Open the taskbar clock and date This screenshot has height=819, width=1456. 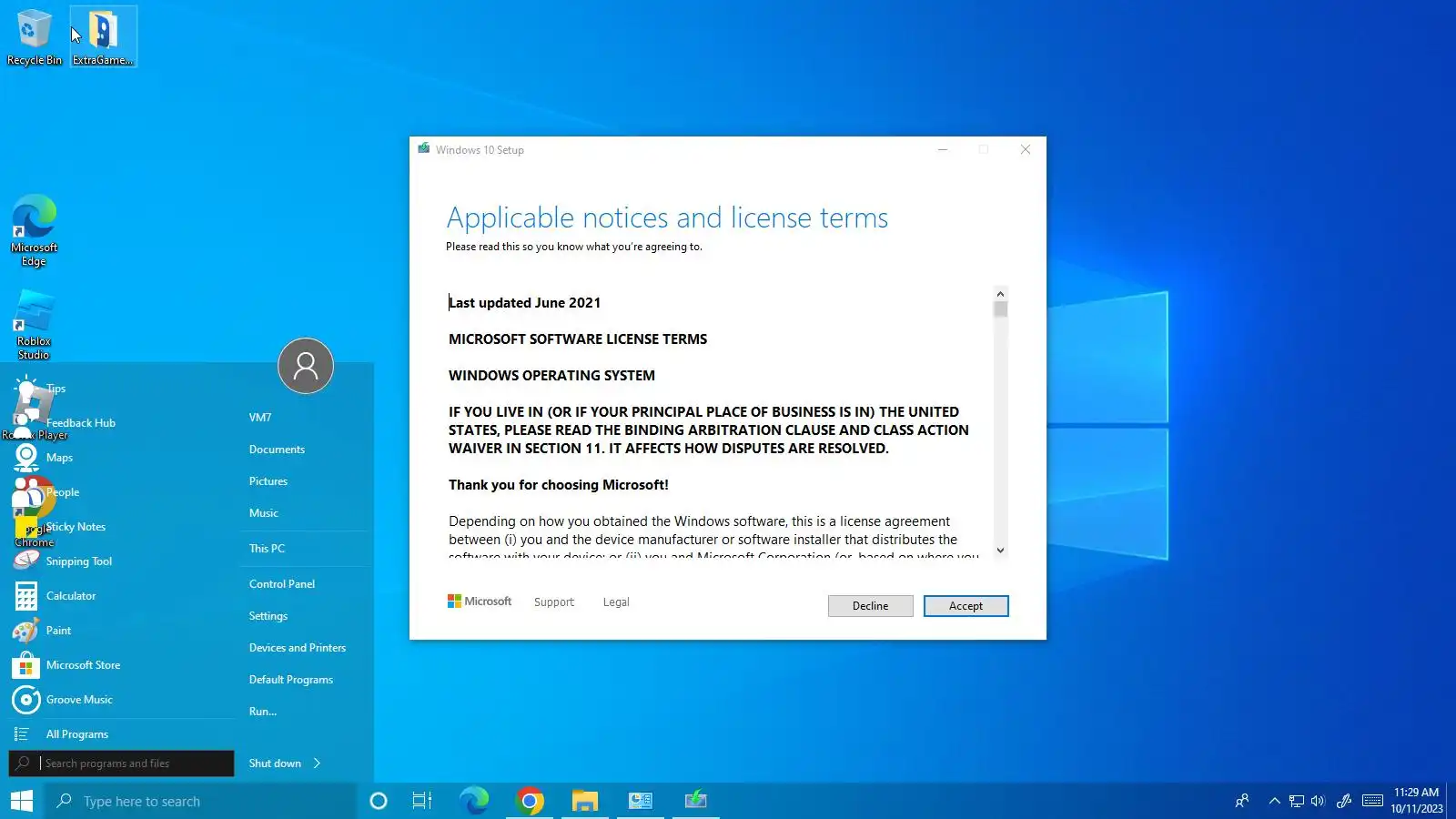pos(1416,801)
